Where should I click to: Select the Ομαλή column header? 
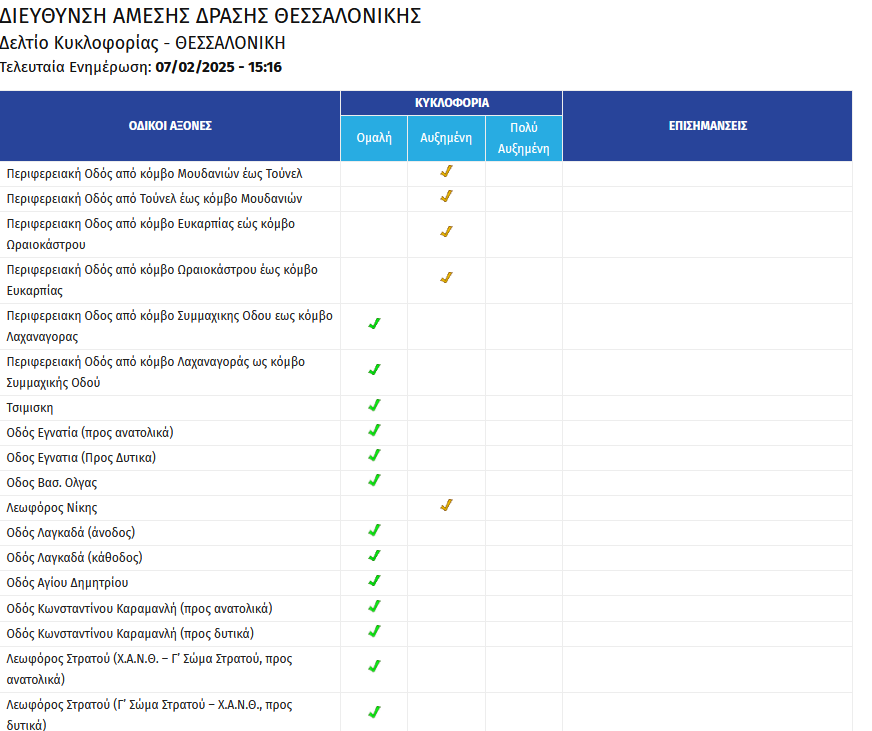tap(374, 139)
